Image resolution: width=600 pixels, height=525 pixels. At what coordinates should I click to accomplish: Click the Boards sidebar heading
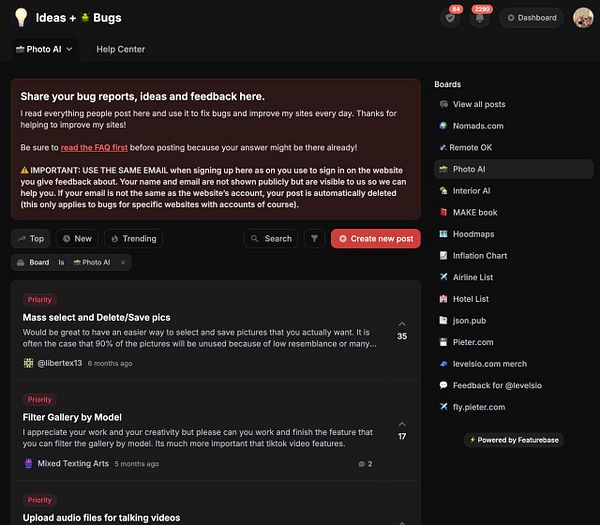click(447, 84)
